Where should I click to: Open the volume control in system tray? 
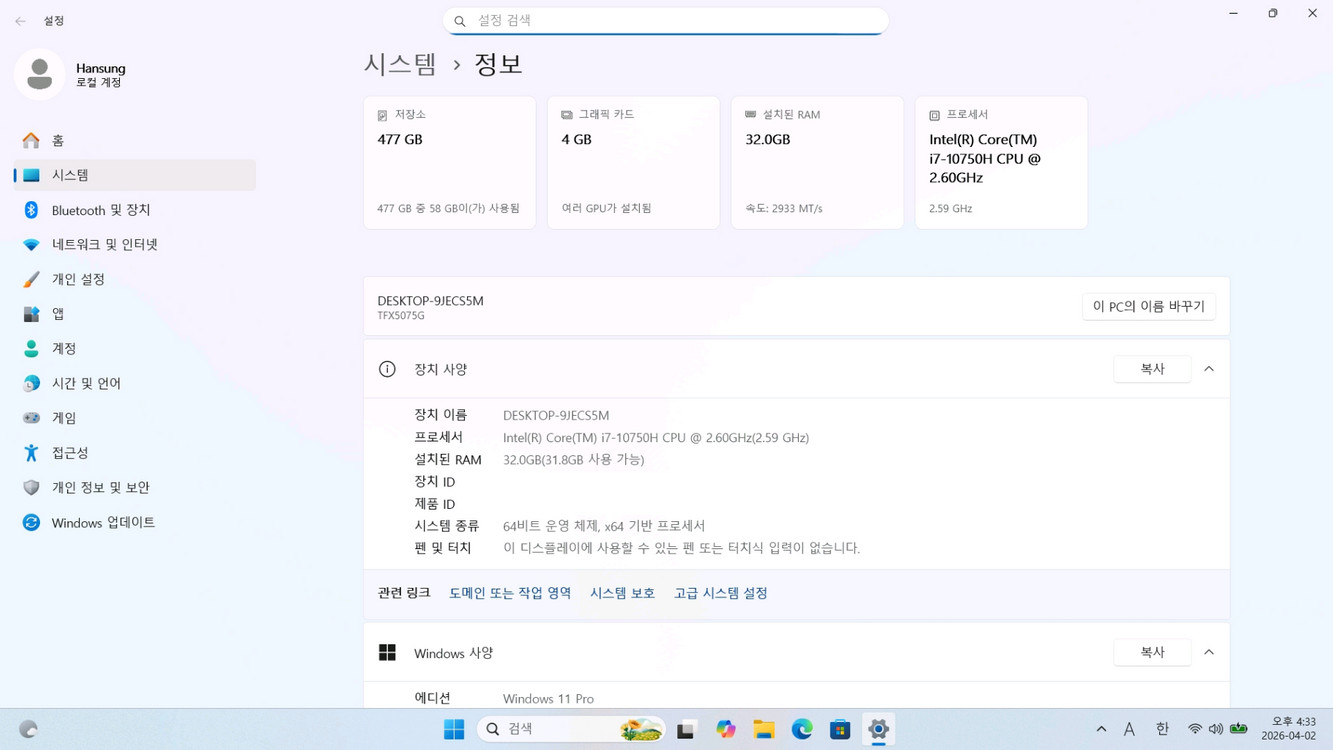[x=1215, y=729]
